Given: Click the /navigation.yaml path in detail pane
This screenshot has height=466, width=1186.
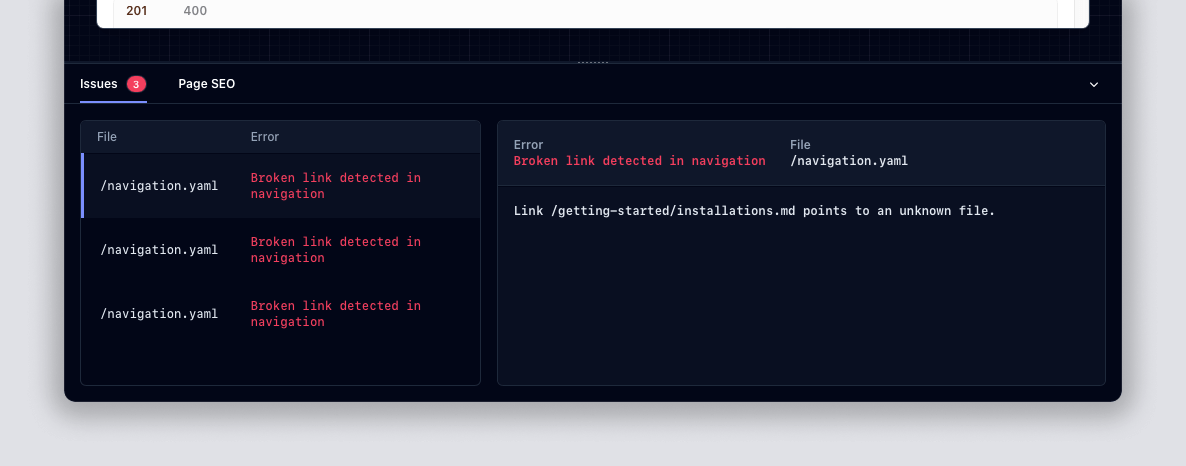Looking at the screenshot, I should click(x=848, y=161).
